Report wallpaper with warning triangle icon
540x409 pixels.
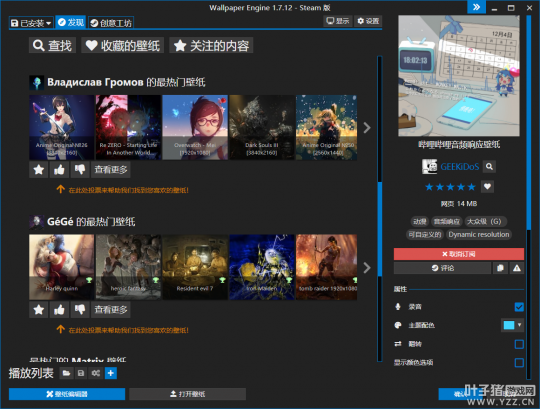[x=517, y=268]
